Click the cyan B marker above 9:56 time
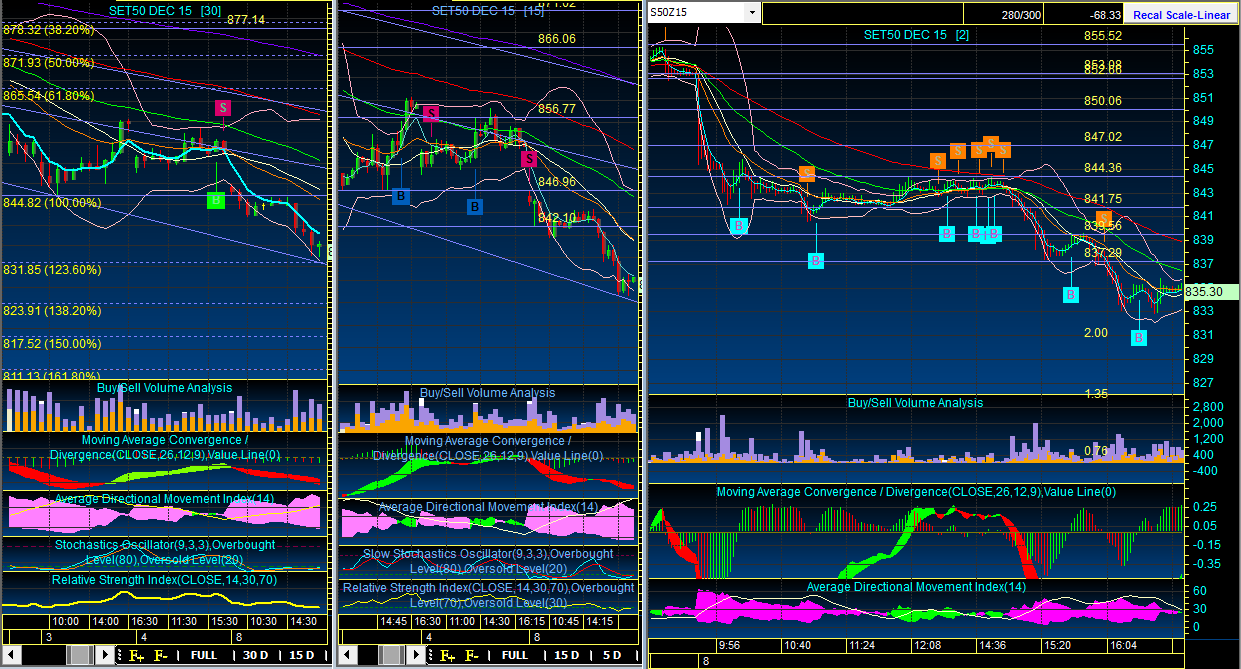The height and width of the screenshot is (669, 1241). [x=738, y=226]
